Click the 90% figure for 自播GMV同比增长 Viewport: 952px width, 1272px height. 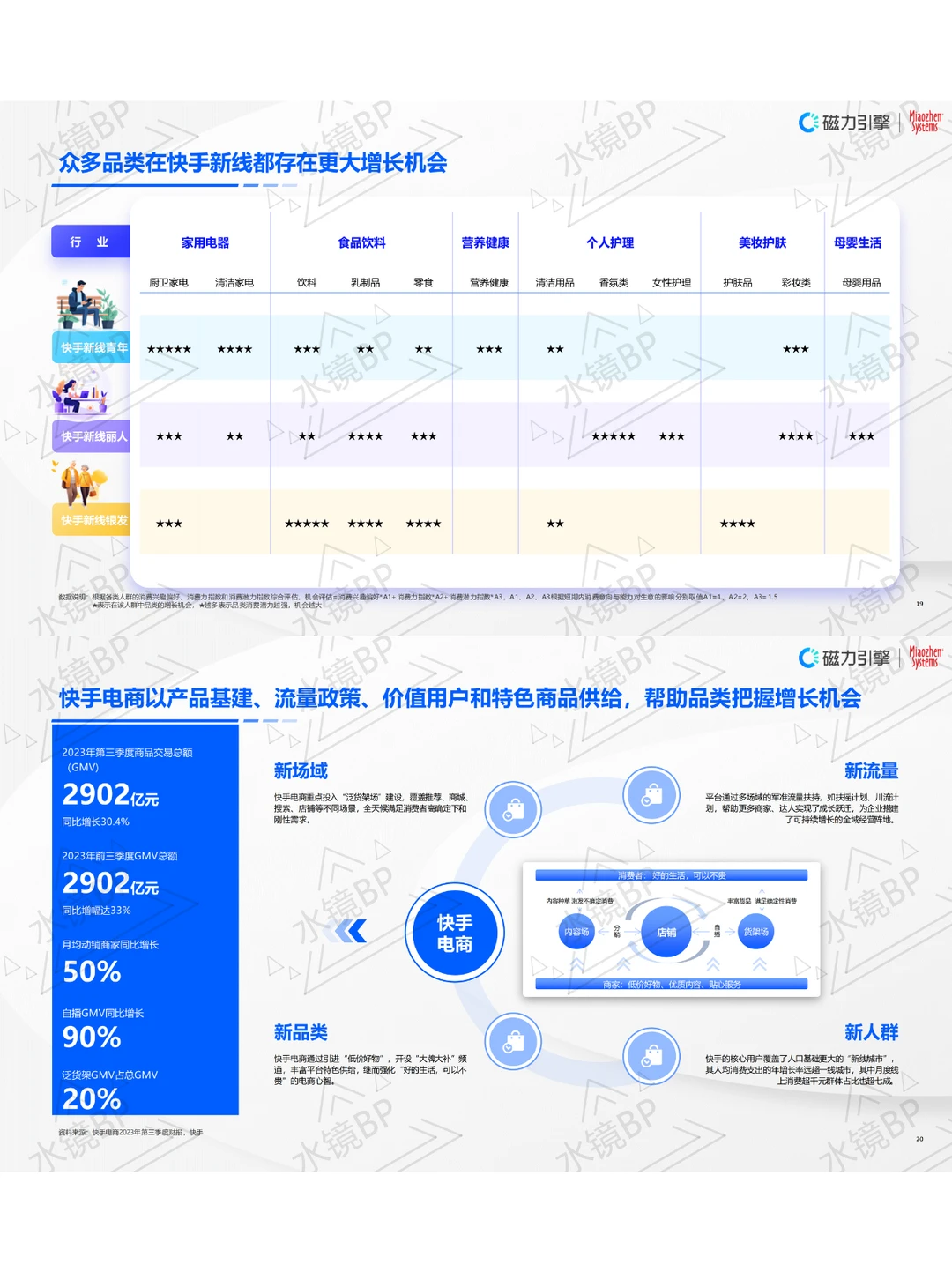point(92,1038)
